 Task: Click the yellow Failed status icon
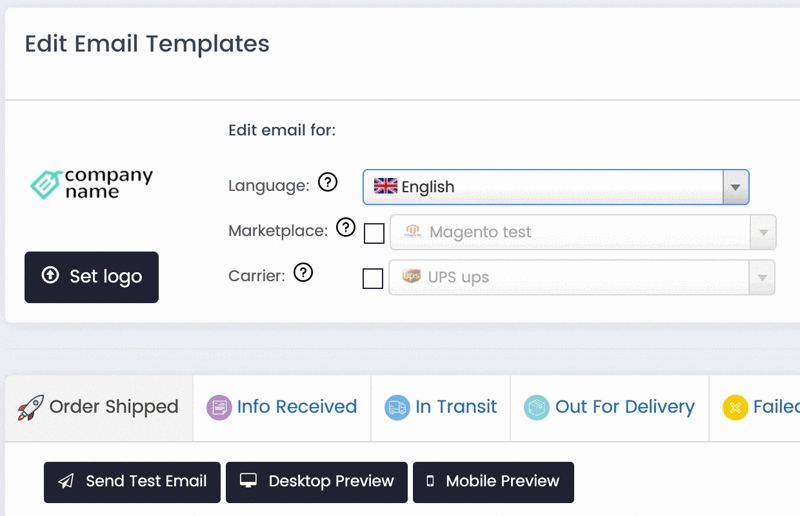[735, 407]
